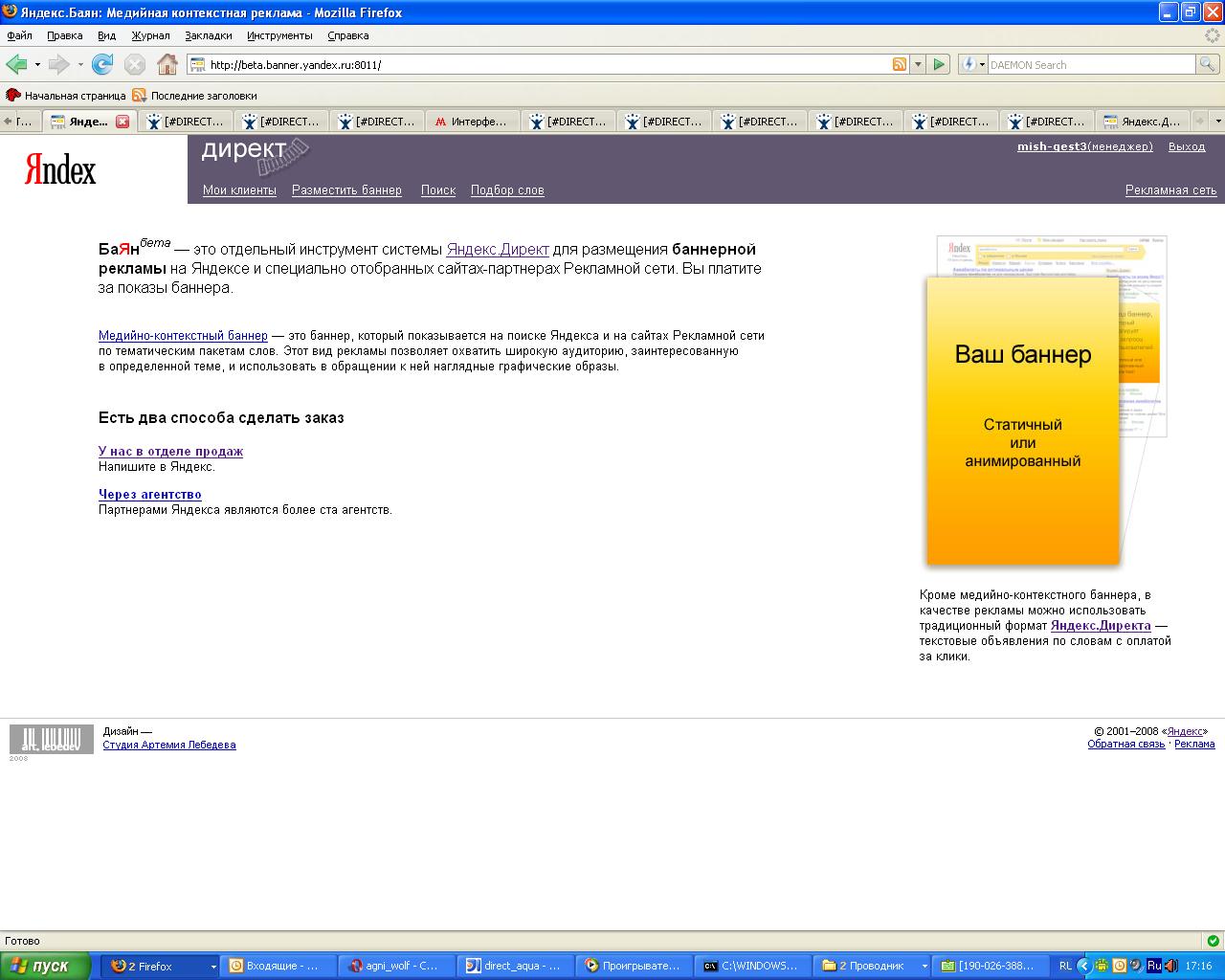Image resolution: width=1225 pixels, height=980 pixels.
Task: Open the Home page icon
Action: pyautogui.click(x=167, y=64)
